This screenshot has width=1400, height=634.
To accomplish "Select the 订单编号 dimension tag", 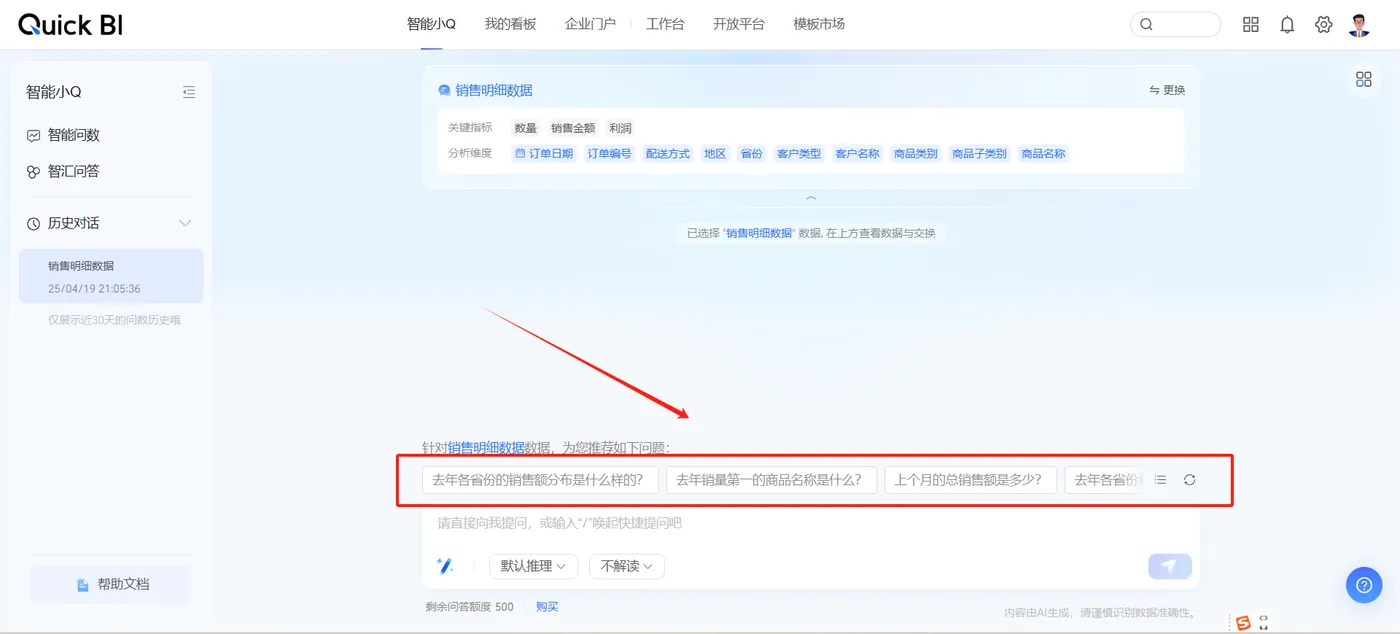I will point(609,154).
